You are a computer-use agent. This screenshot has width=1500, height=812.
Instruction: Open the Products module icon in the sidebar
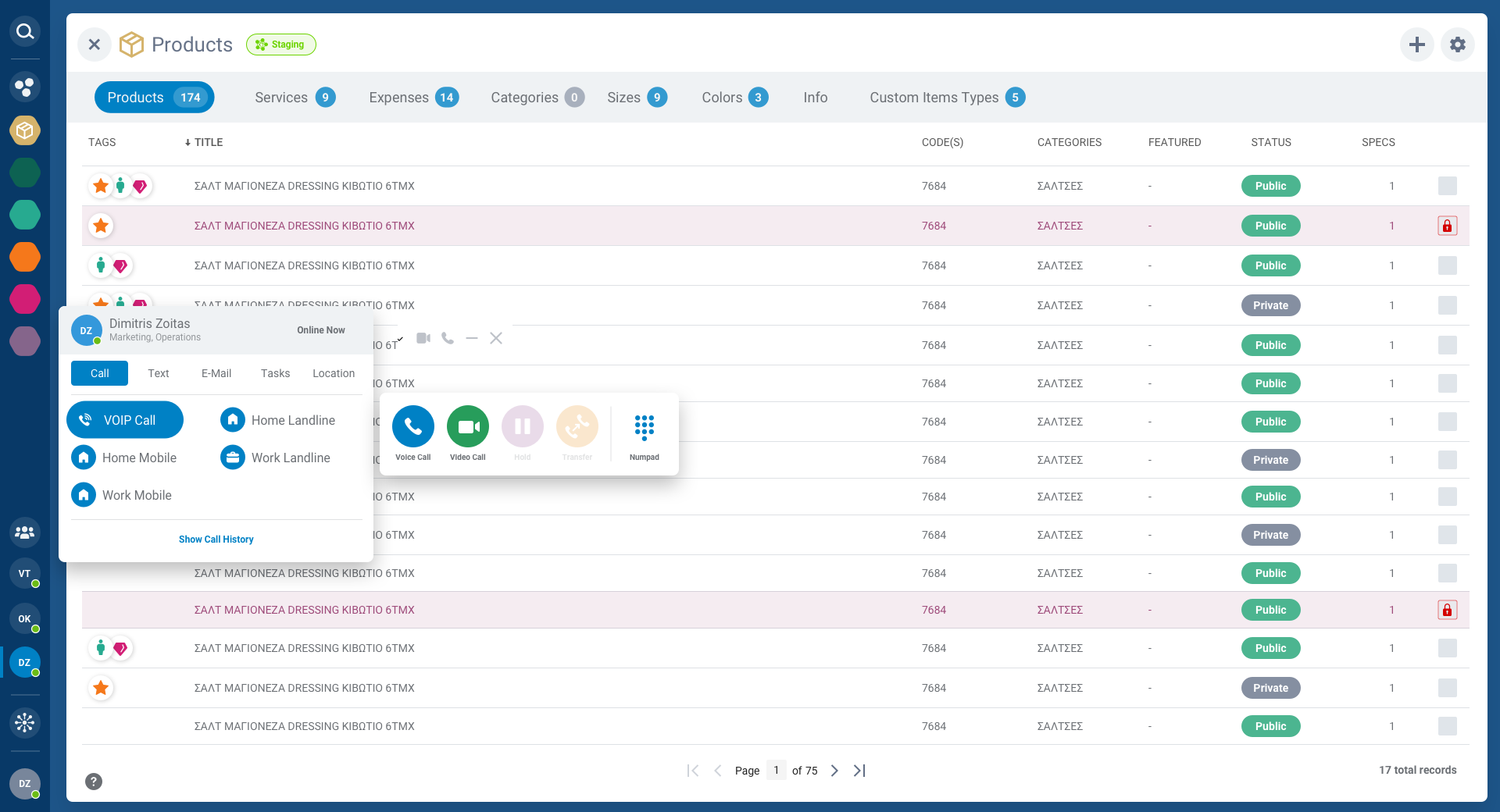(x=24, y=130)
